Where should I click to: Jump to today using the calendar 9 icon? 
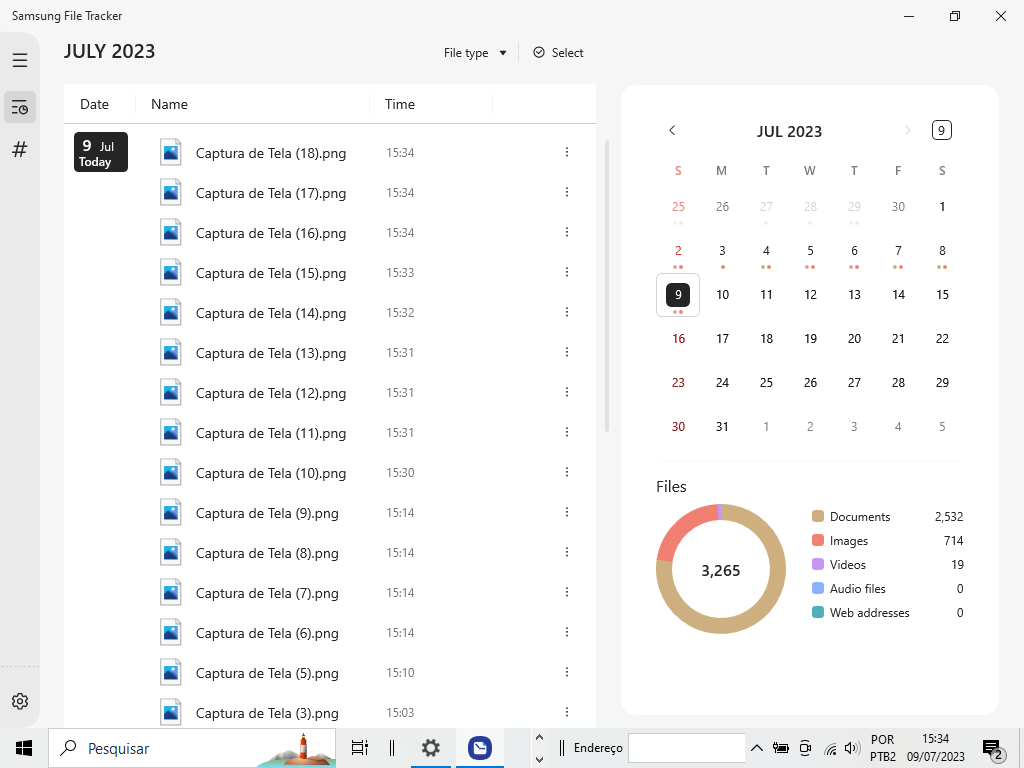click(941, 130)
